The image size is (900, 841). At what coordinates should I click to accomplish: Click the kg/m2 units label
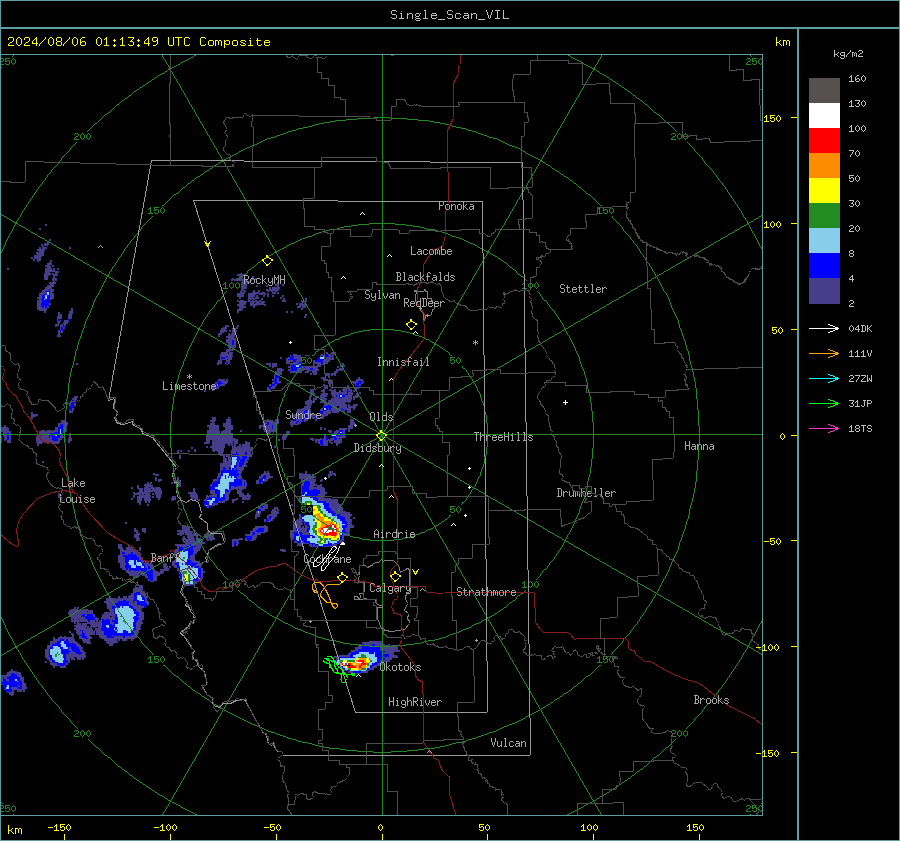pyautogui.click(x=848, y=54)
